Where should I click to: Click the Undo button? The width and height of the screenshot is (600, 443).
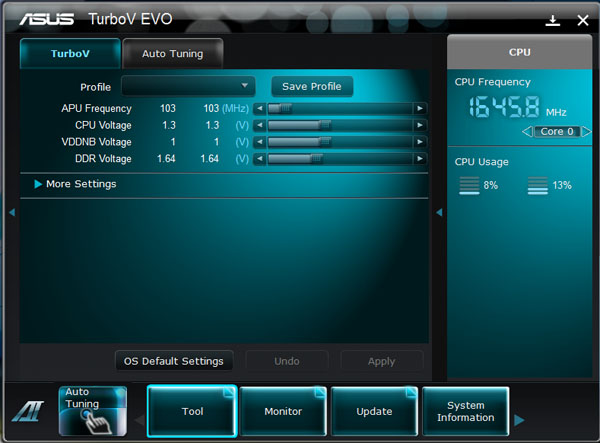tap(287, 361)
